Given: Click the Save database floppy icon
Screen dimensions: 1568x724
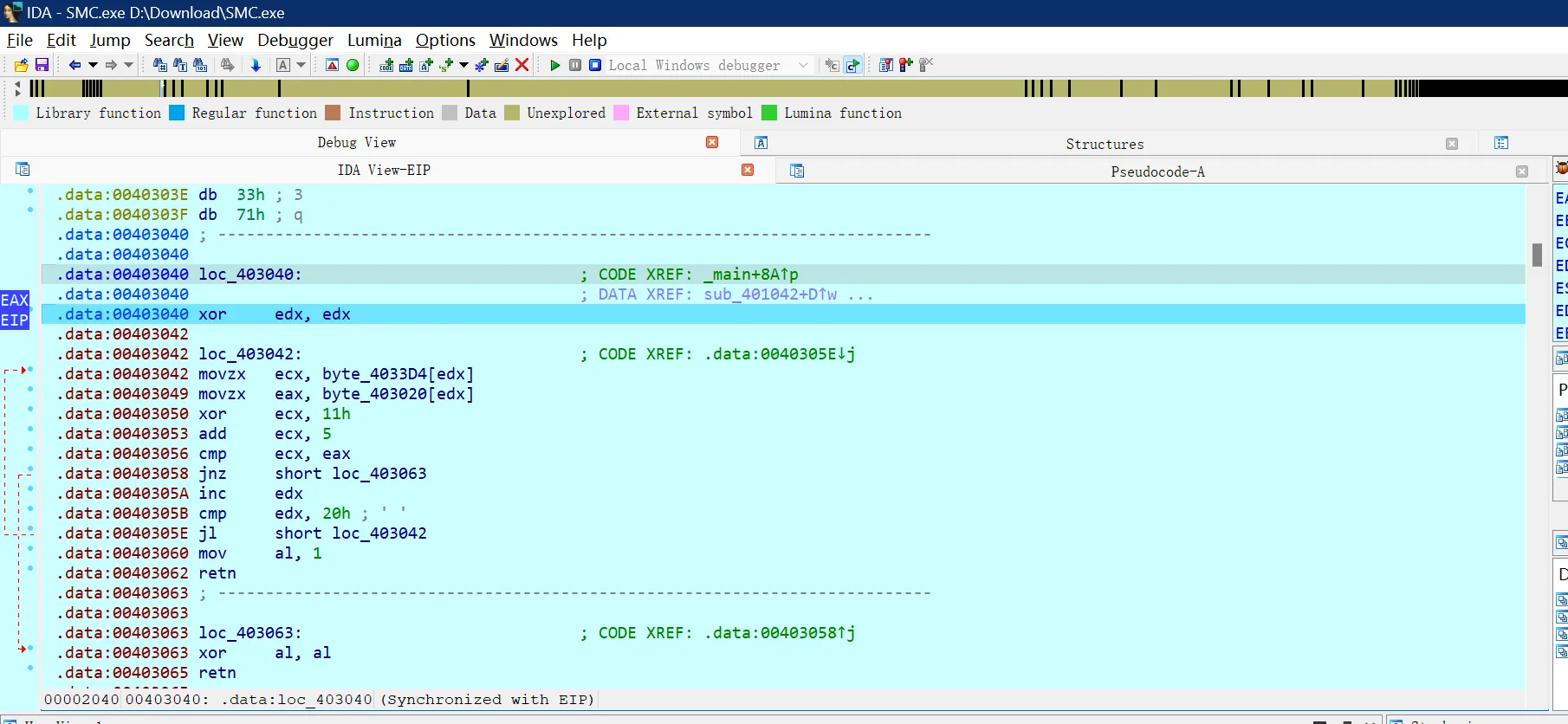Looking at the screenshot, I should pyautogui.click(x=42, y=65).
